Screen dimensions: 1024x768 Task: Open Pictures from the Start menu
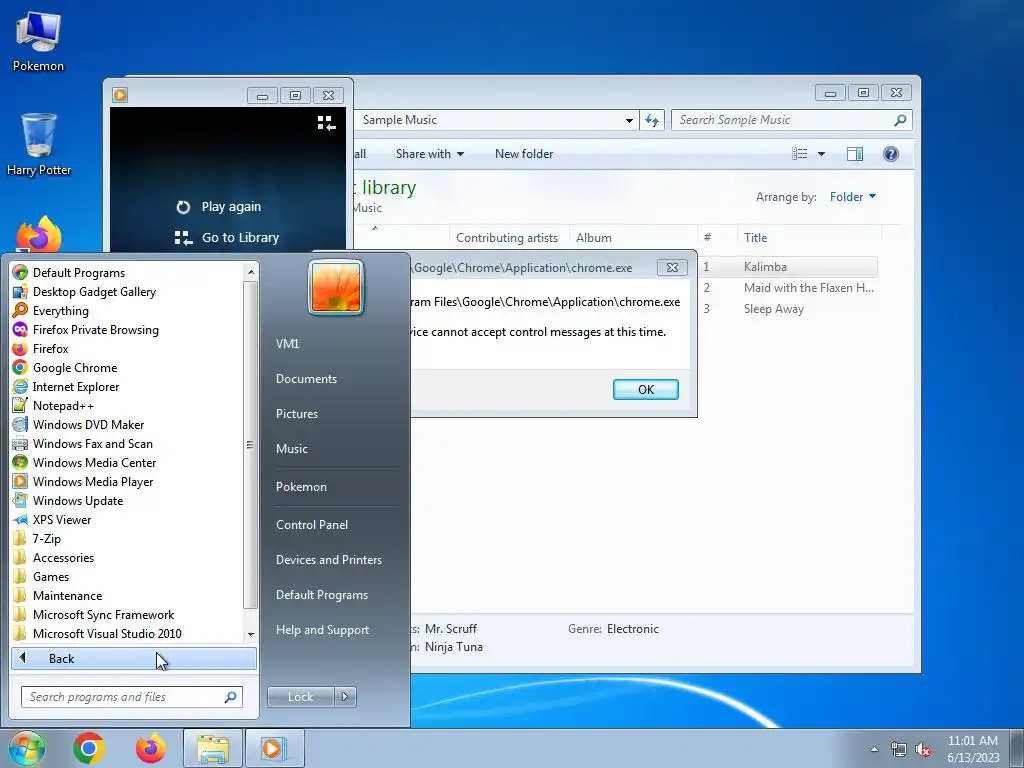(x=296, y=413)
